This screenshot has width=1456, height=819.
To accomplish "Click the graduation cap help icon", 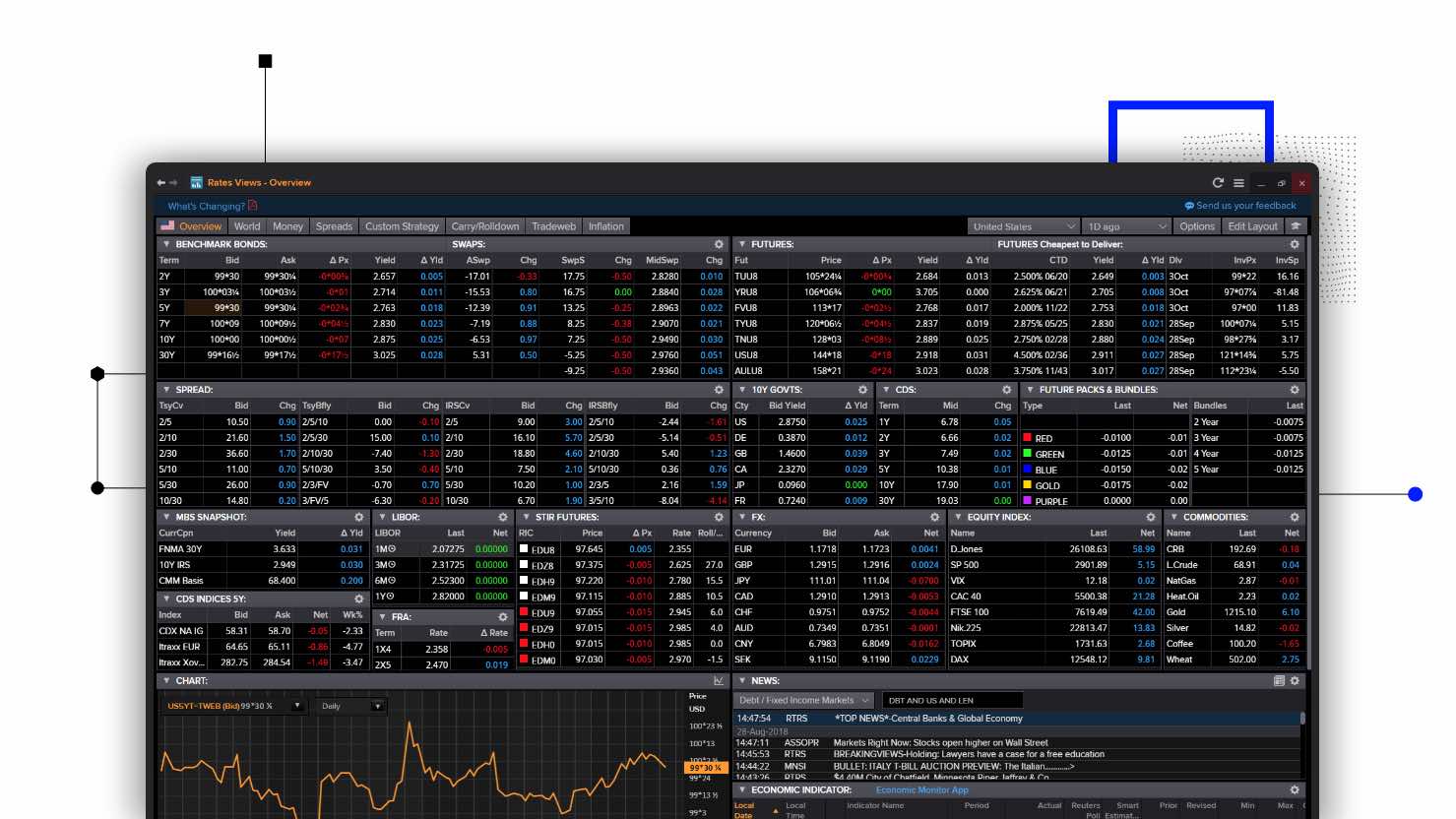I will pyautogui.click(x=1296, y=226).
